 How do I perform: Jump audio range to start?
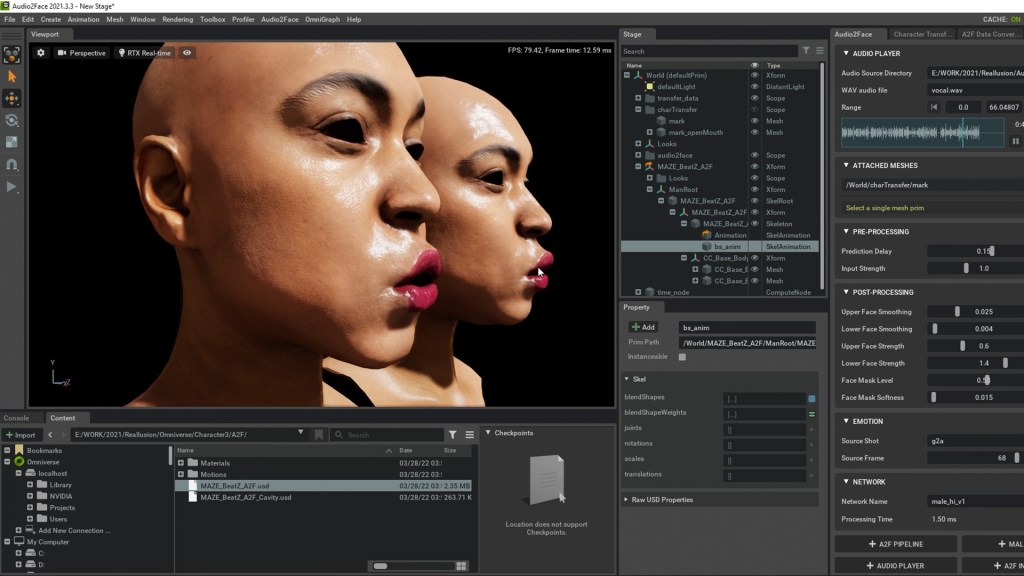click(x=934, y=107)
